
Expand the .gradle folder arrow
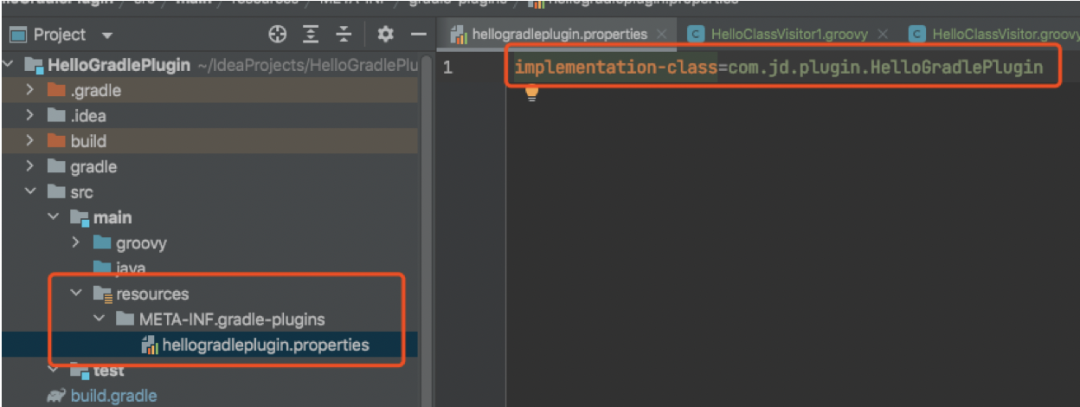pyautogui.click(x=30, y=90)
